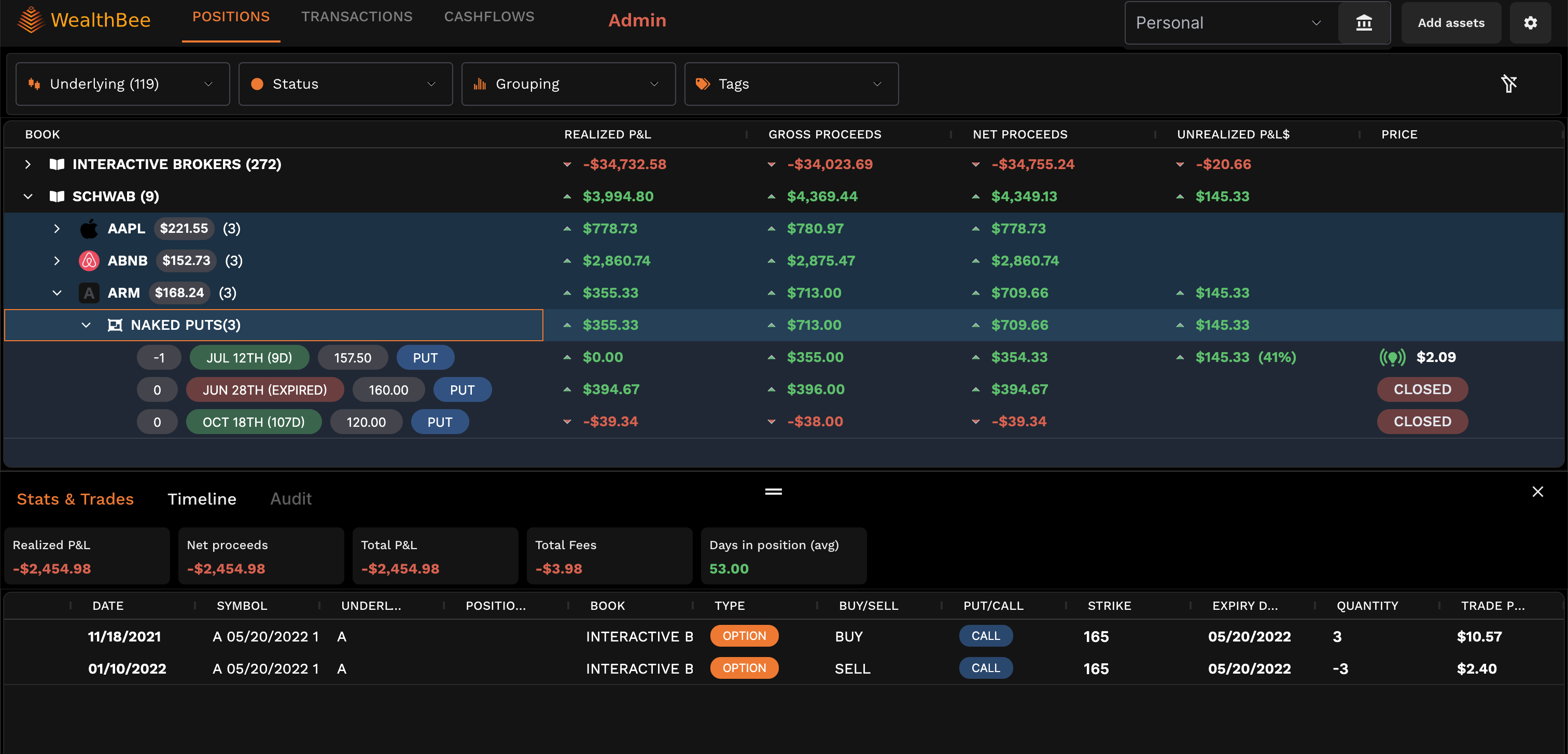The width and height of the screenshot is (1568, 754).
Task: Click the Total Fees stat card
Action: (609, 556)
